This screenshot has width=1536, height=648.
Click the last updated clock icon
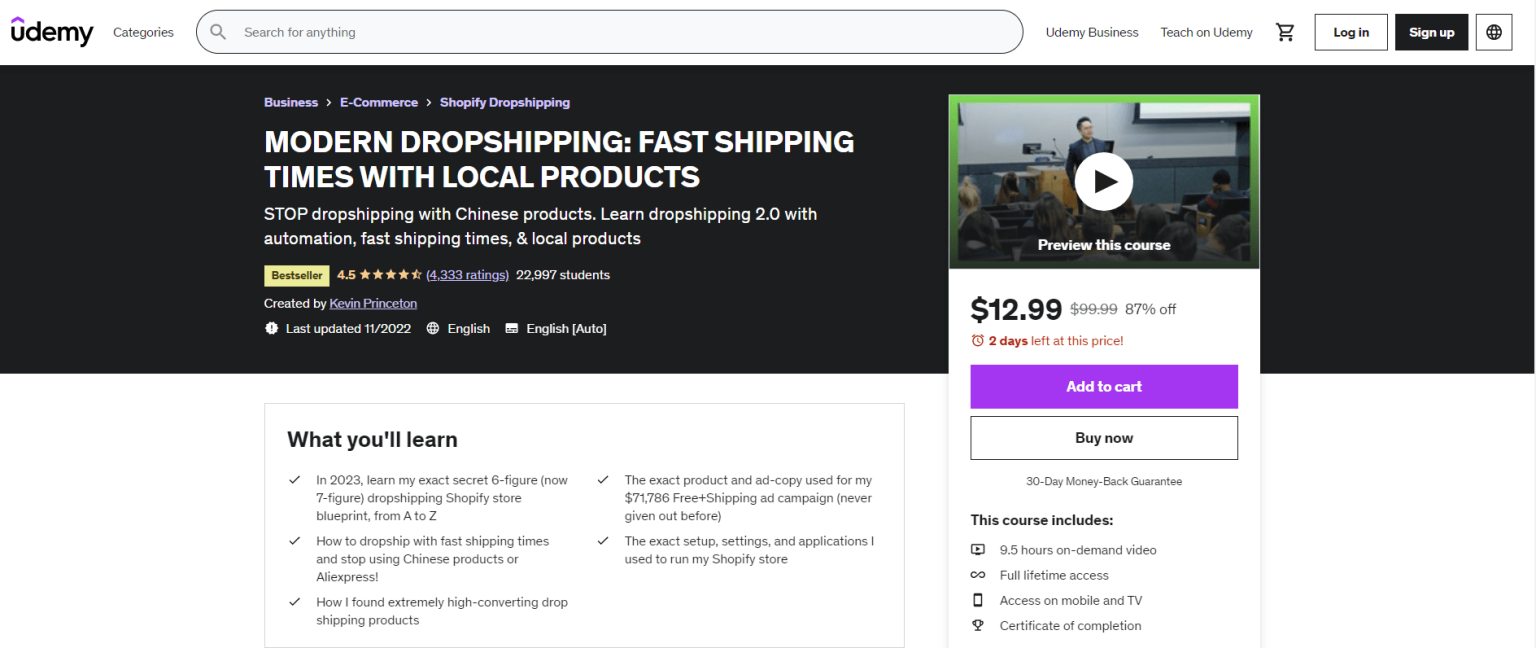269,328
